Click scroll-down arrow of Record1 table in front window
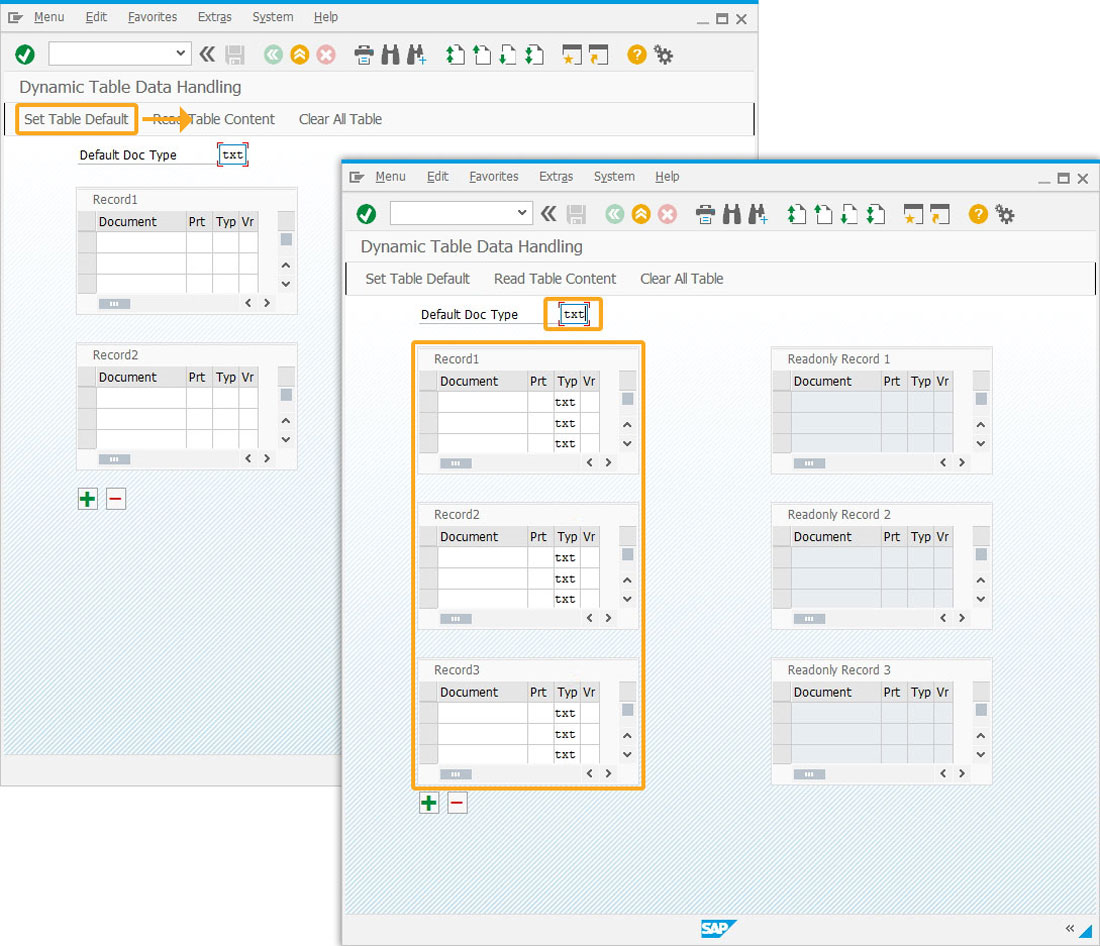The width and height of the screenshot is (1100, 946). click(x=627, y=444)
